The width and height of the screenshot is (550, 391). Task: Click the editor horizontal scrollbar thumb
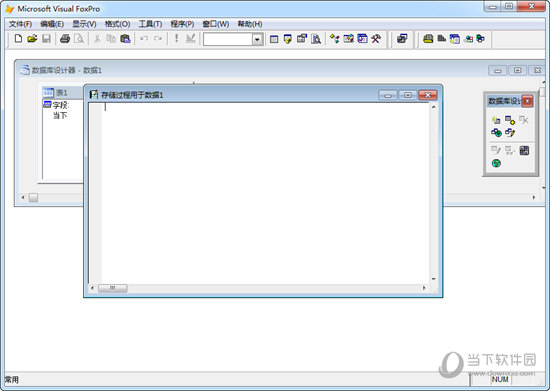pyautogui.click(x=113, y=288)
